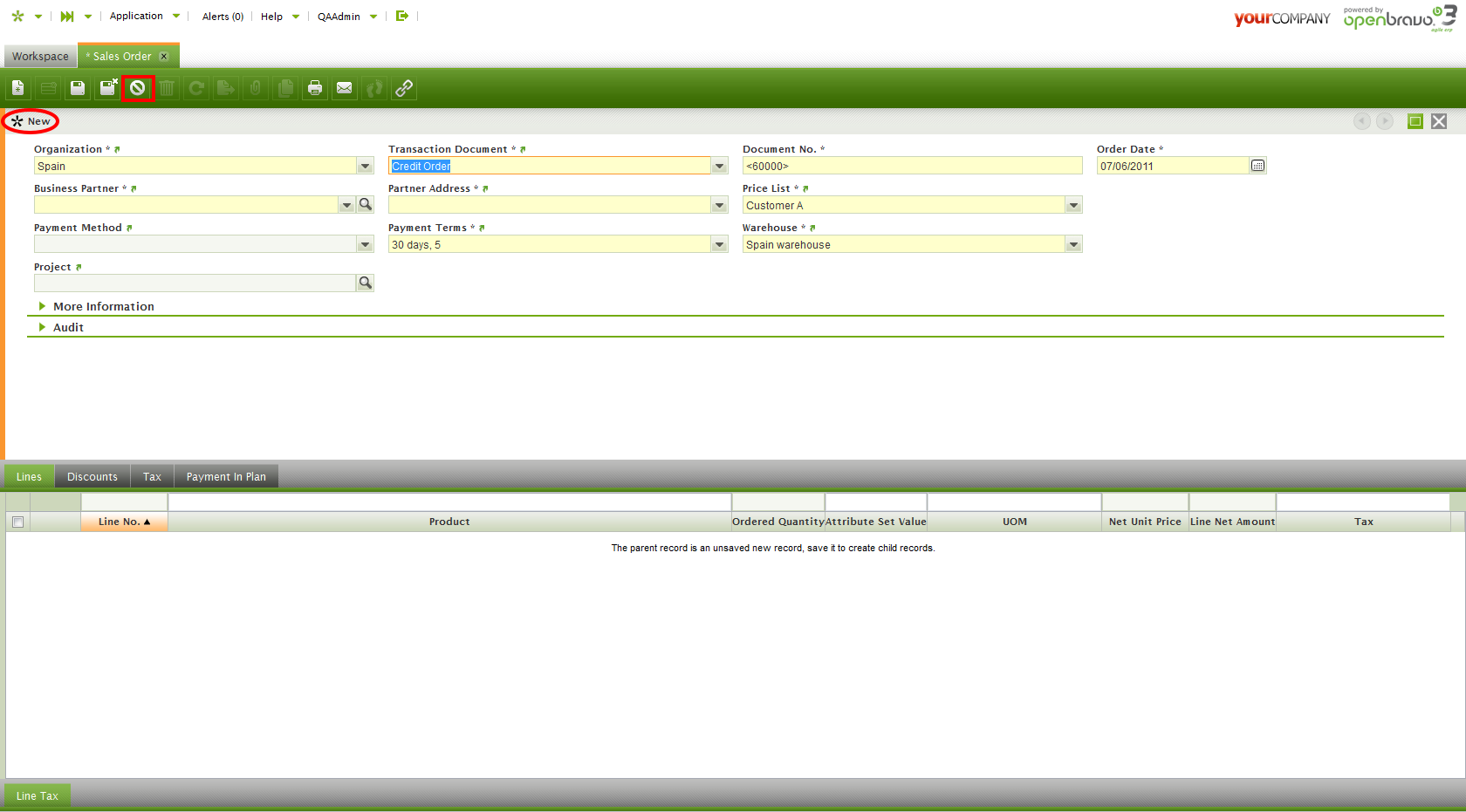Click the Order Date text field
1466x812 pixels.
point(1173,166)
